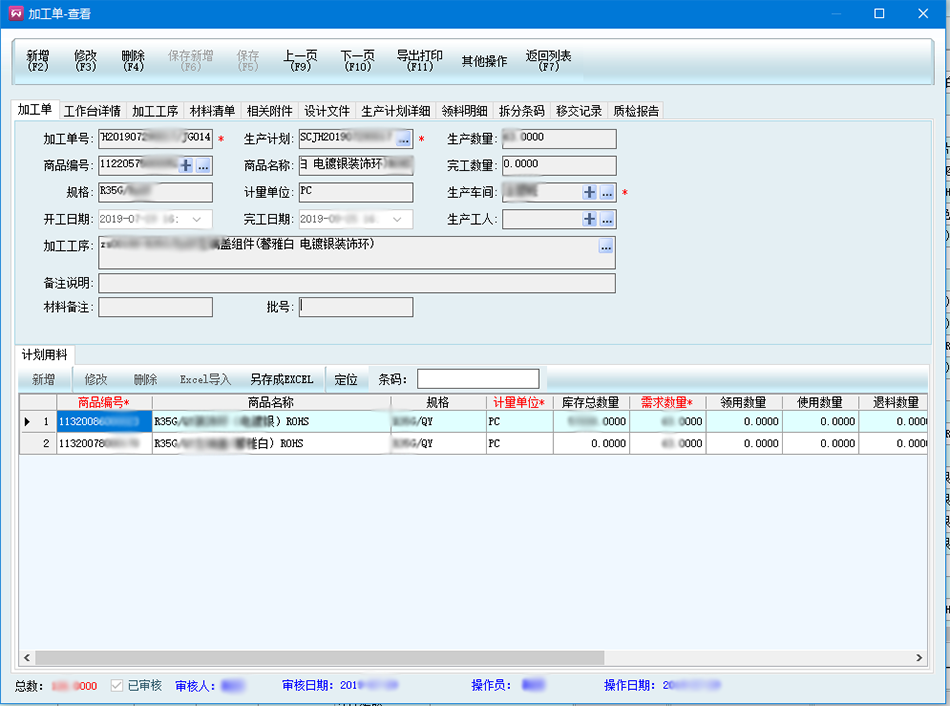The width and height of the screenshot is (950, 706).
Task: Go to next record with 下一页 (F10)
Action: coord(357,61)
